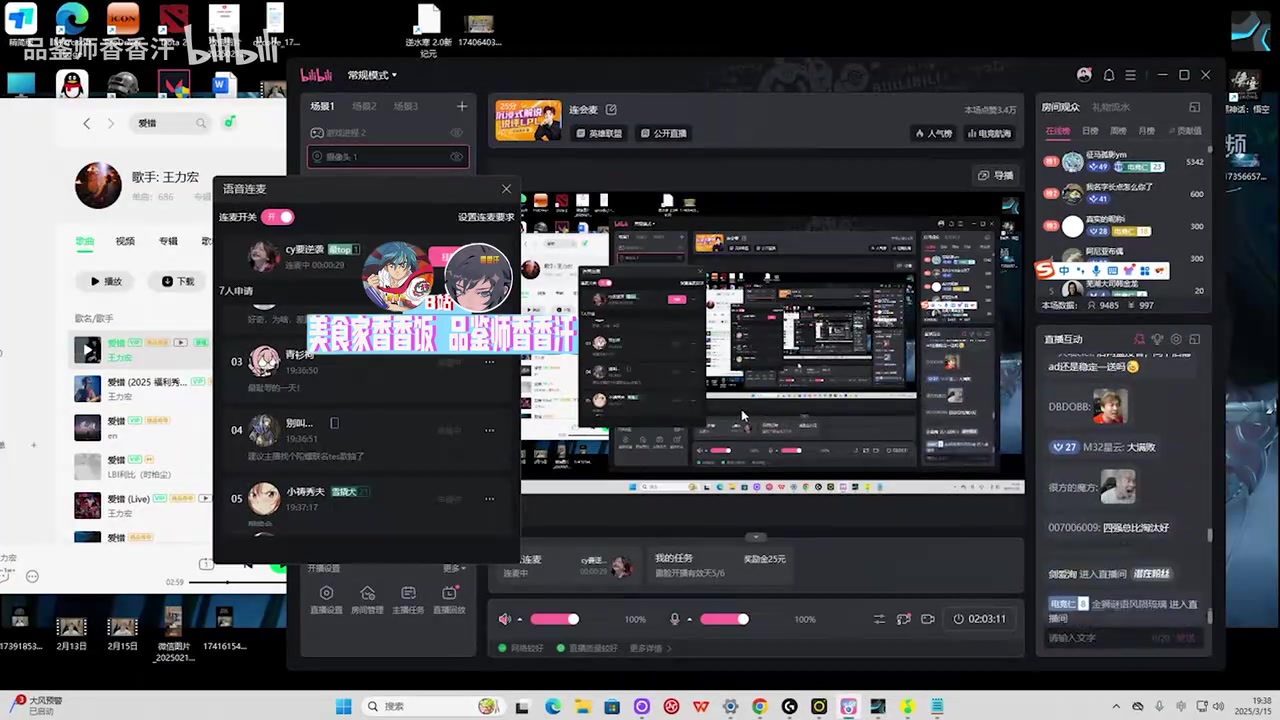The height and width of the screenshot is (720, 1280).
Task: Click the camera recording icon
Action: pyautogui.click(x=927, y=619)
